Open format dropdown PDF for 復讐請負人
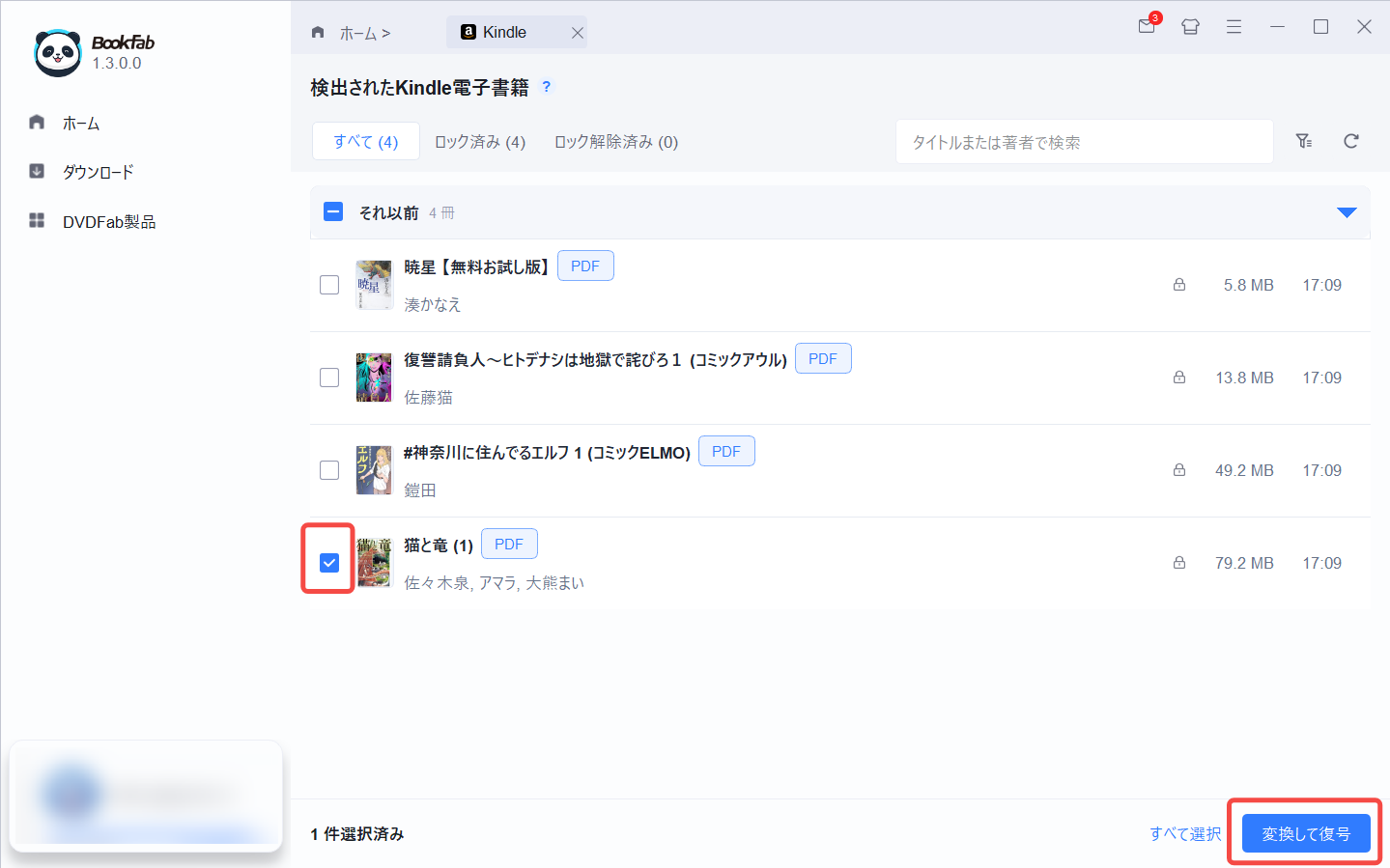The image size is (1390, 868). (823, 359)
